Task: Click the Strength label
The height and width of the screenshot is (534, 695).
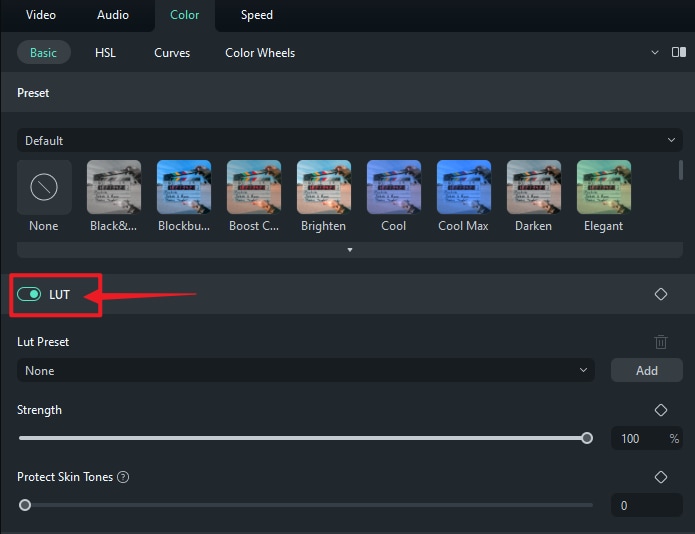Action: coord(39,410)
